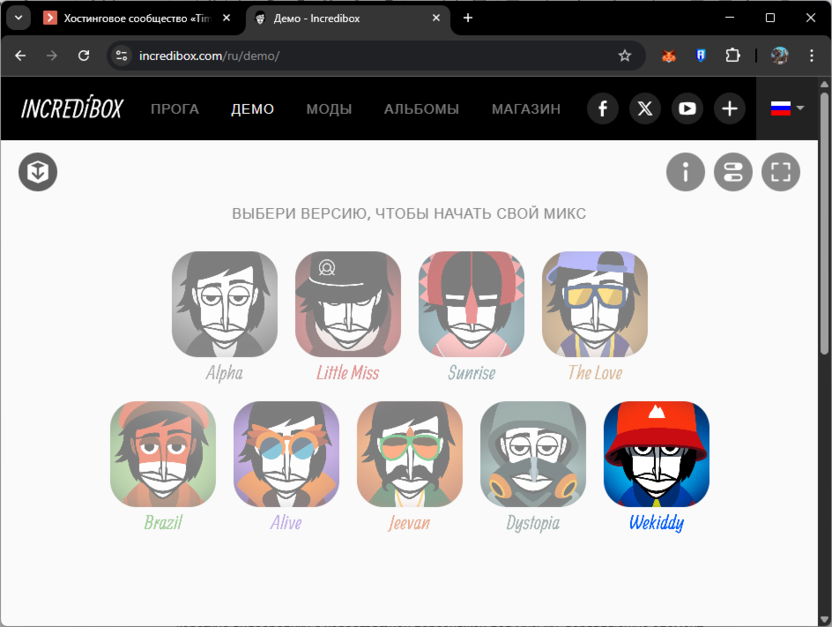Select the Sunrise version

click(x=471, y=304)
